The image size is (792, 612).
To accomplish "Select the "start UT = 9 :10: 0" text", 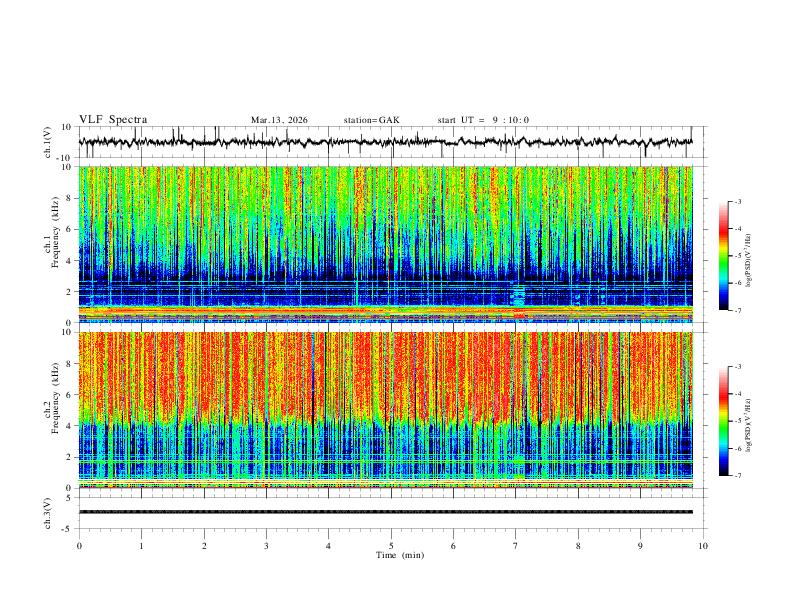I will coord(483,120).
